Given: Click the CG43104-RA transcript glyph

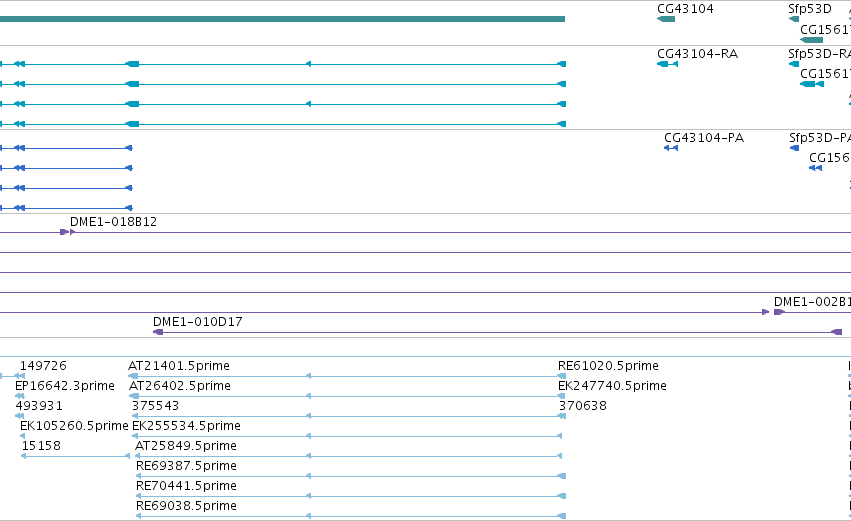Looking at the screenshot, I should [x=668, y=64].
